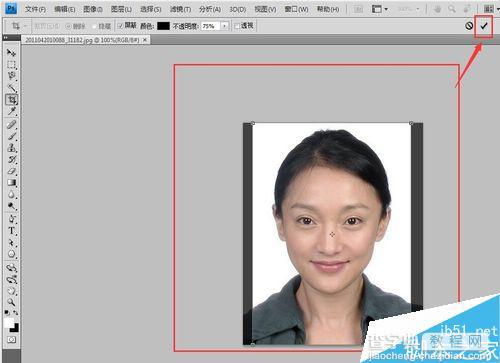
Task: Swap foreground and background colors
Action: (x=16, y=313)
